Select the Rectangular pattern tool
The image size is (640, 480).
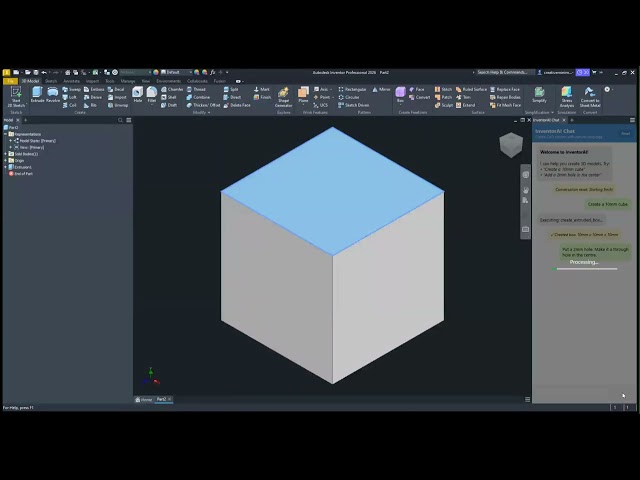pos(352,89)
